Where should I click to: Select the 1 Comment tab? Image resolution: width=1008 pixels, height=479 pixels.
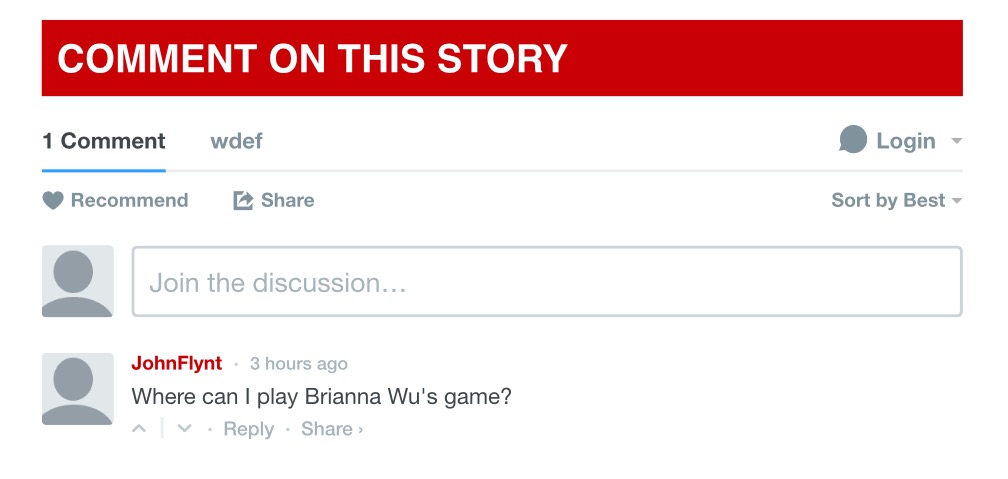[x=104, y=141]
